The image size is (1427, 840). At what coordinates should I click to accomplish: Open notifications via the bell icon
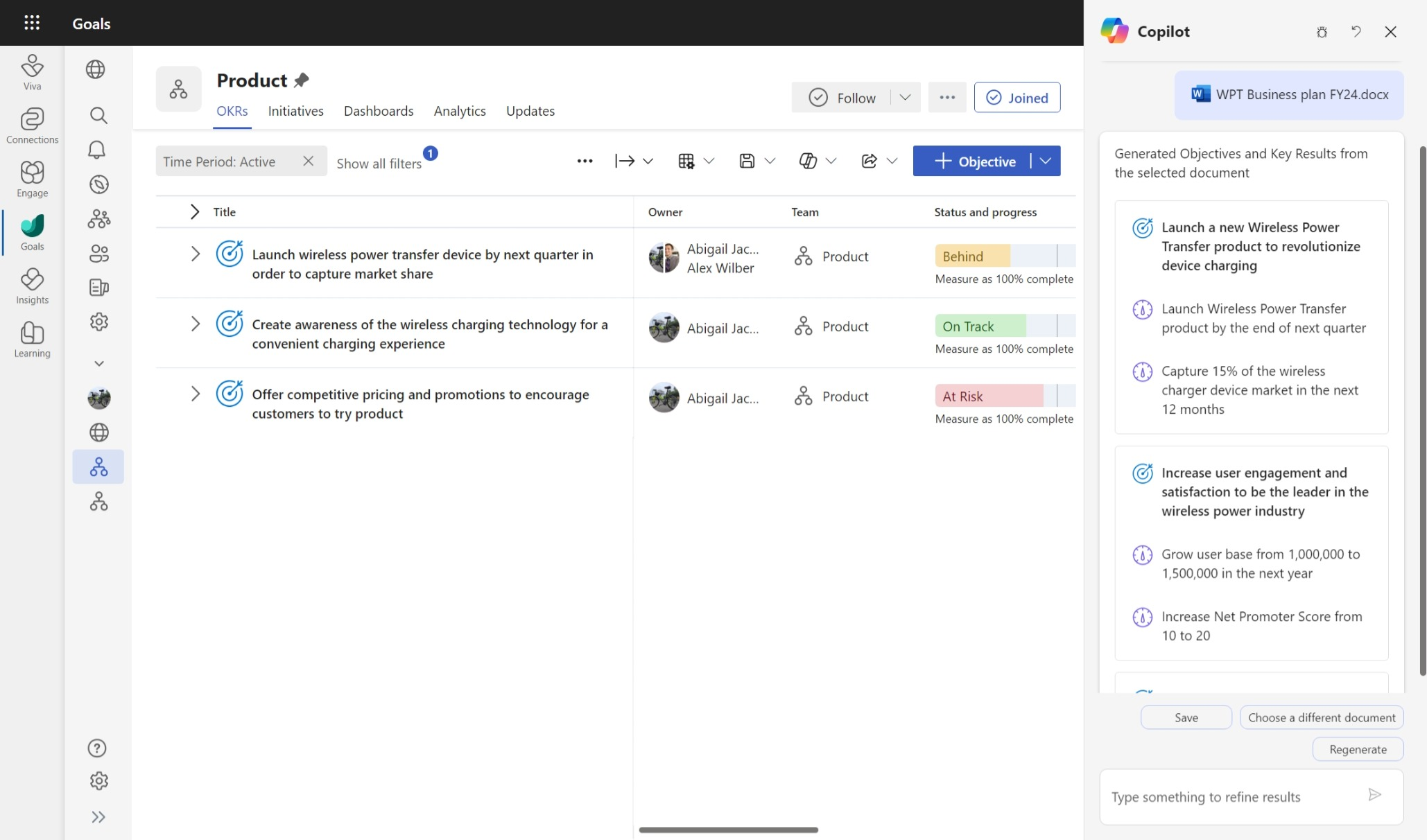98,150
